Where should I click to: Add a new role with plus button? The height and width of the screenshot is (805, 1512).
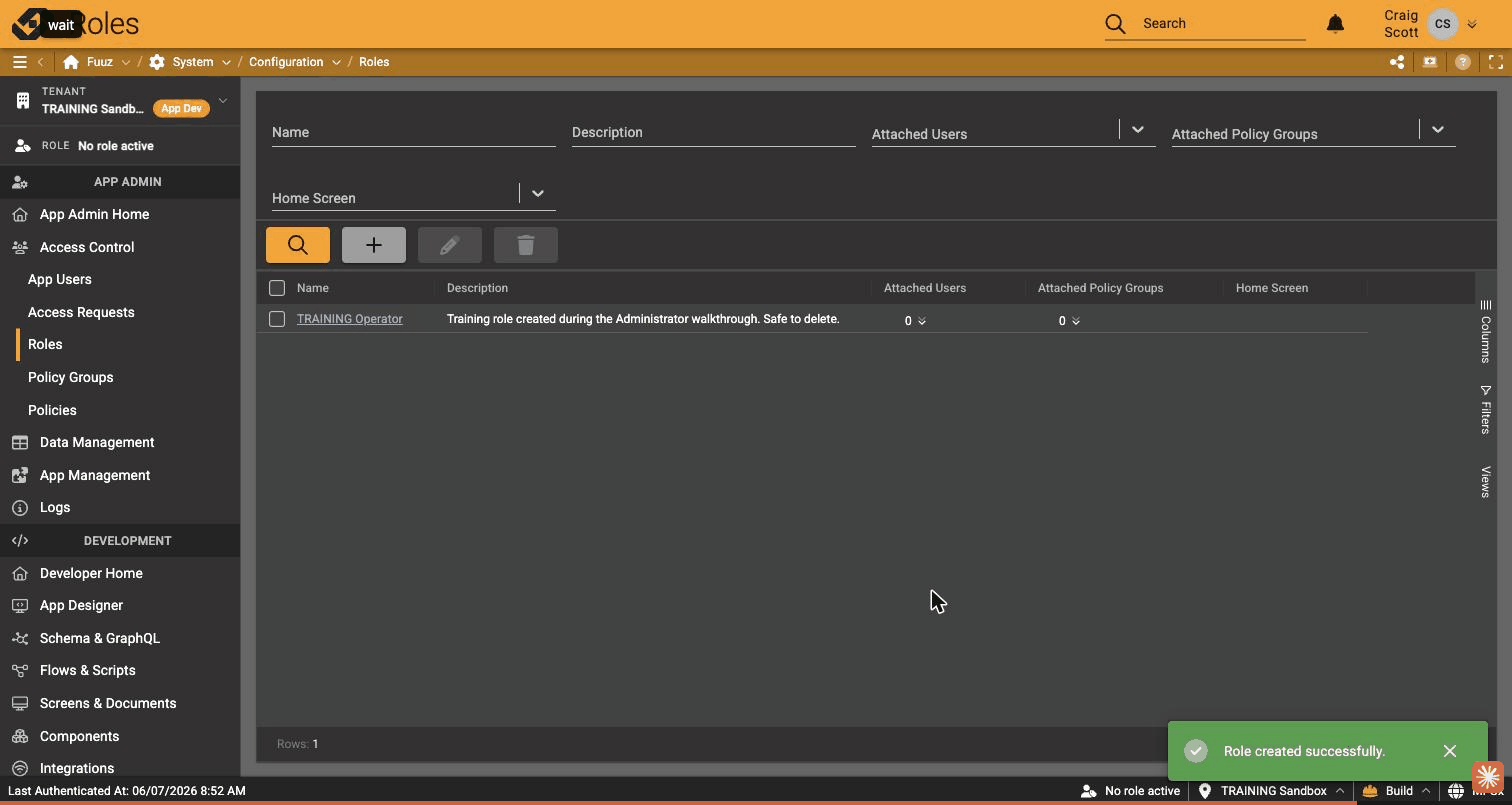tap(374, 245)
